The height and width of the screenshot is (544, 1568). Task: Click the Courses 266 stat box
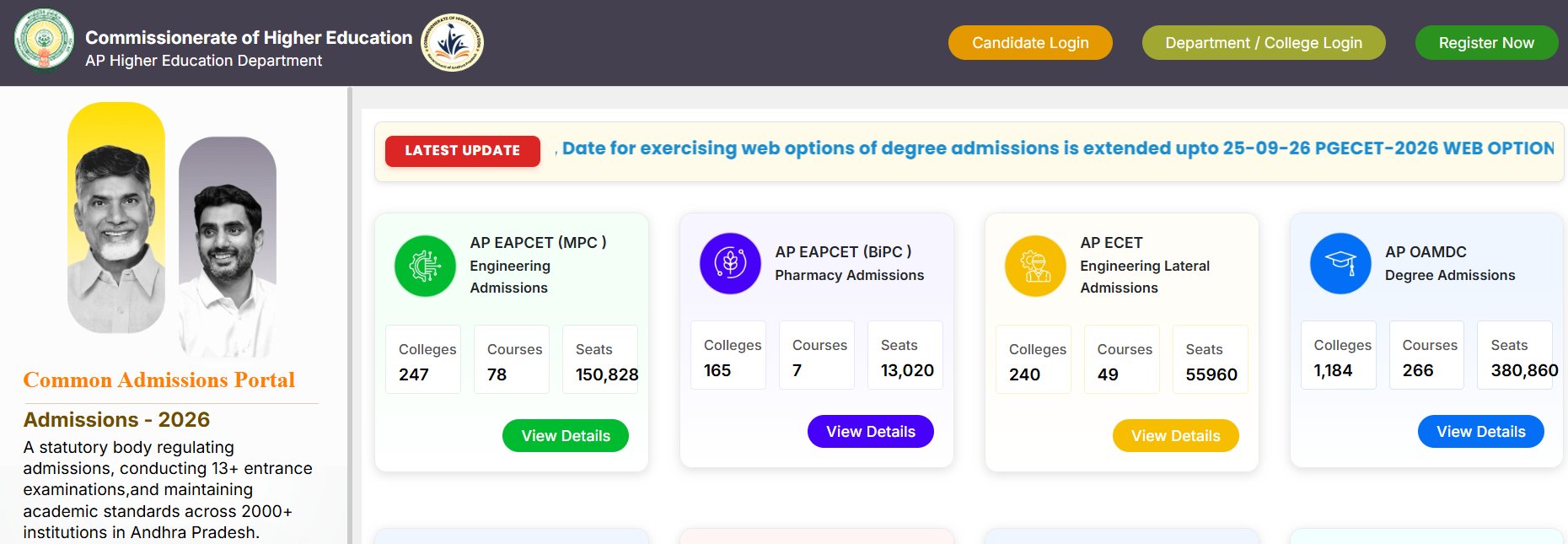[1427, 355]
